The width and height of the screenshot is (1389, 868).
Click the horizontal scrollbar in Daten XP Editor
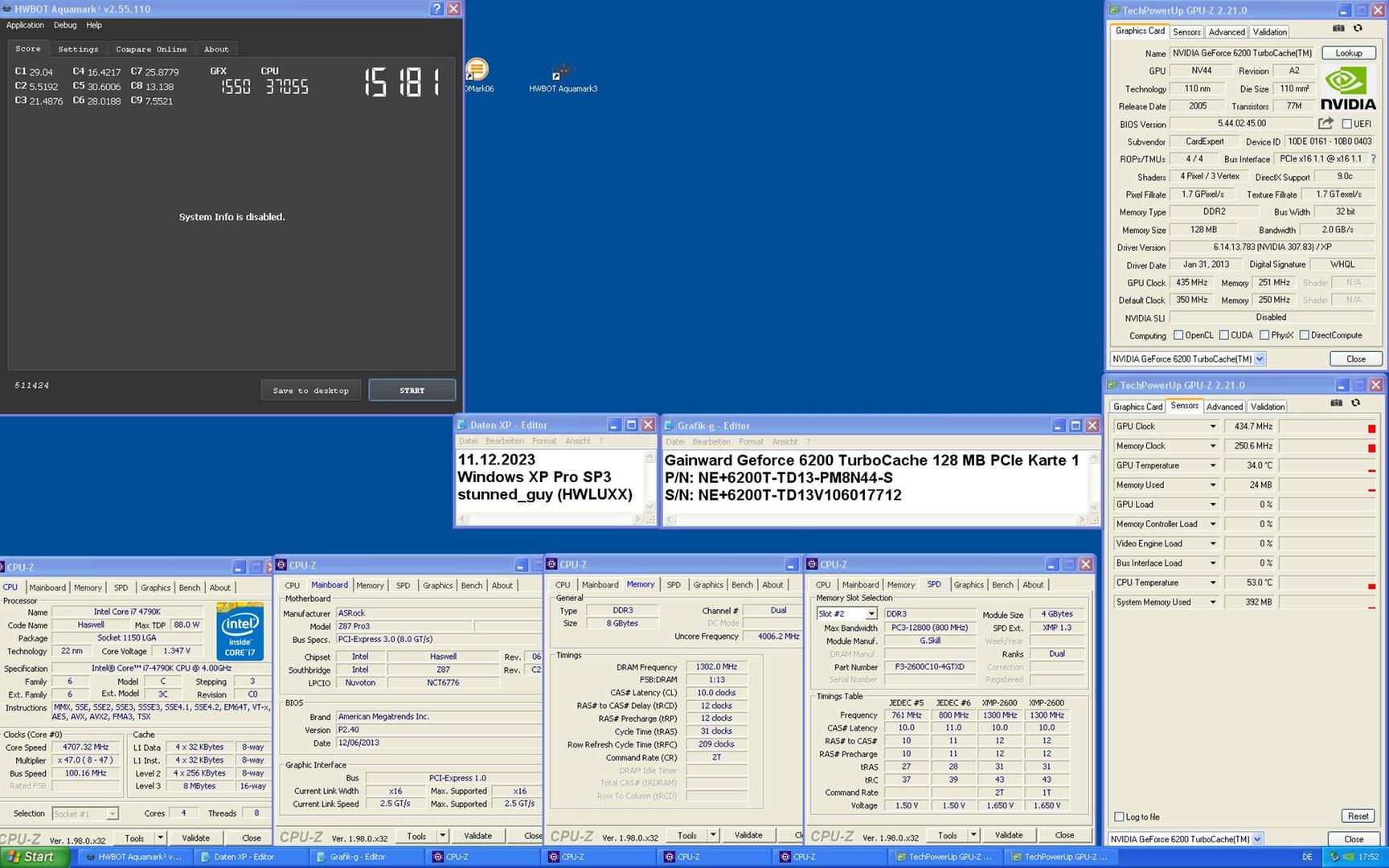click(x=550, y=519)
